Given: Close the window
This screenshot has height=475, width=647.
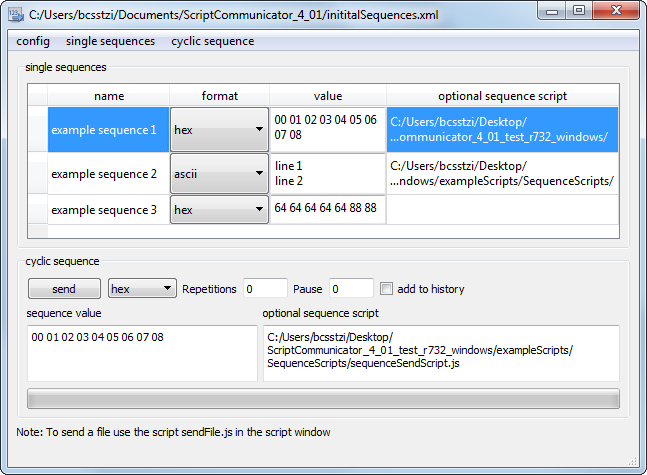Looking at the screenshot, I should (x=616, y=11).
